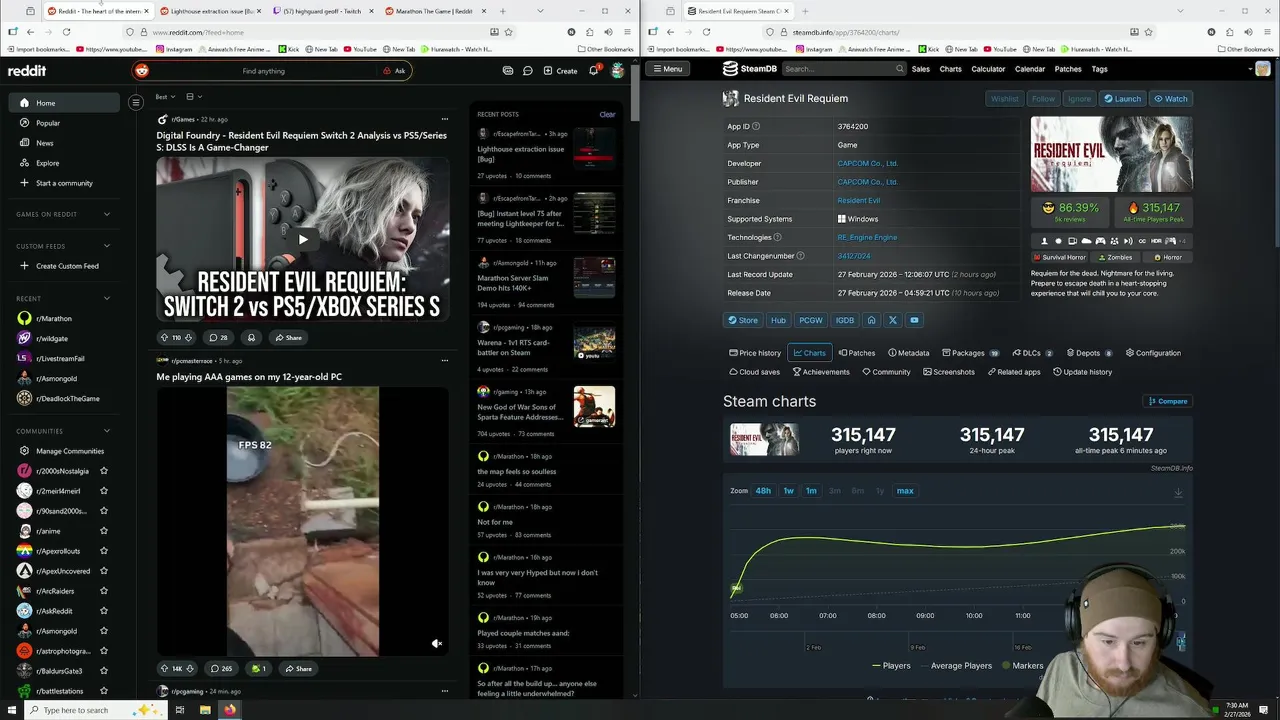This screenshot has height=720, width=1280.
Task: Open Task View on Windows taskbar
Action: click(x=180, y=710)
